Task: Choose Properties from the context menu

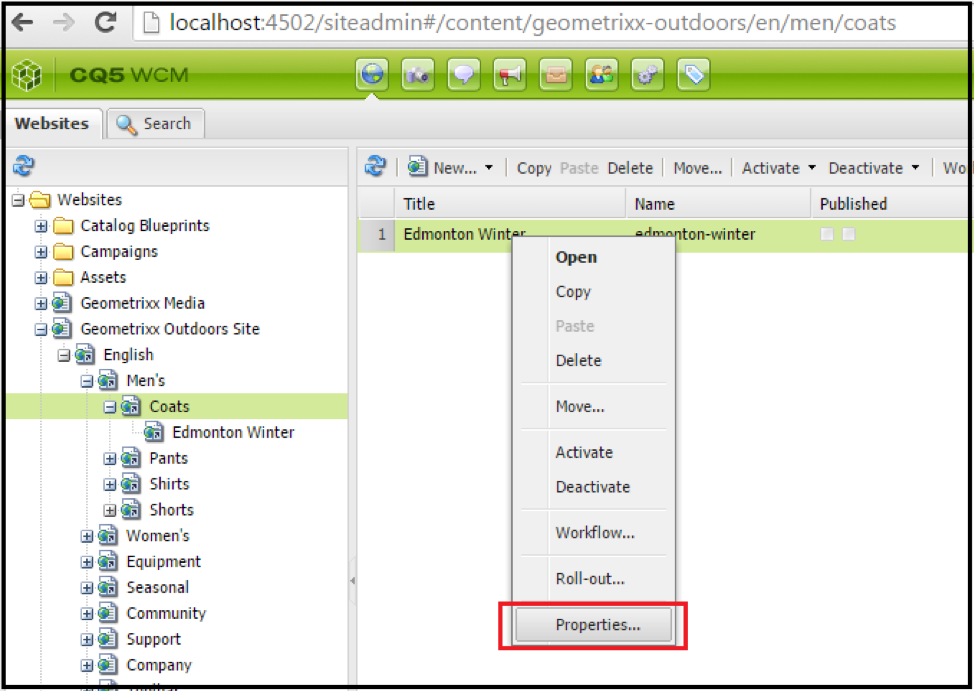Action: click(x=595, y=624)
